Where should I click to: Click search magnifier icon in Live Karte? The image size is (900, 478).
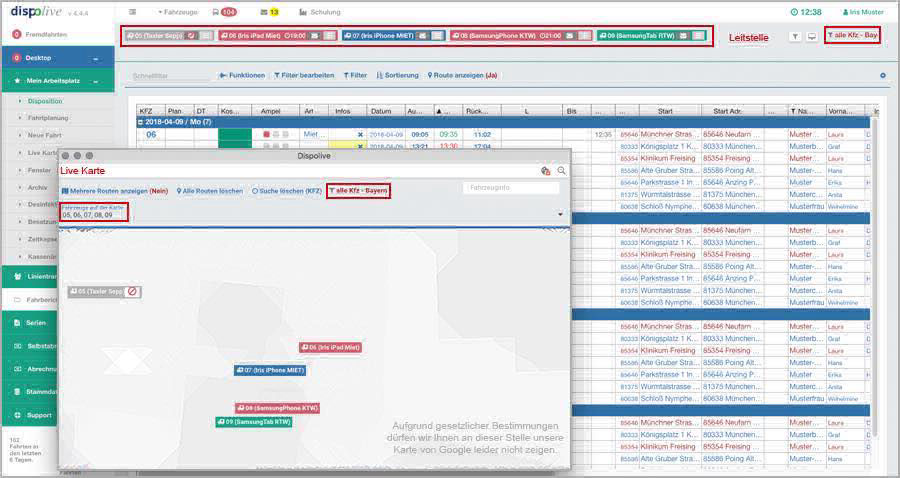tap(562, 171)
